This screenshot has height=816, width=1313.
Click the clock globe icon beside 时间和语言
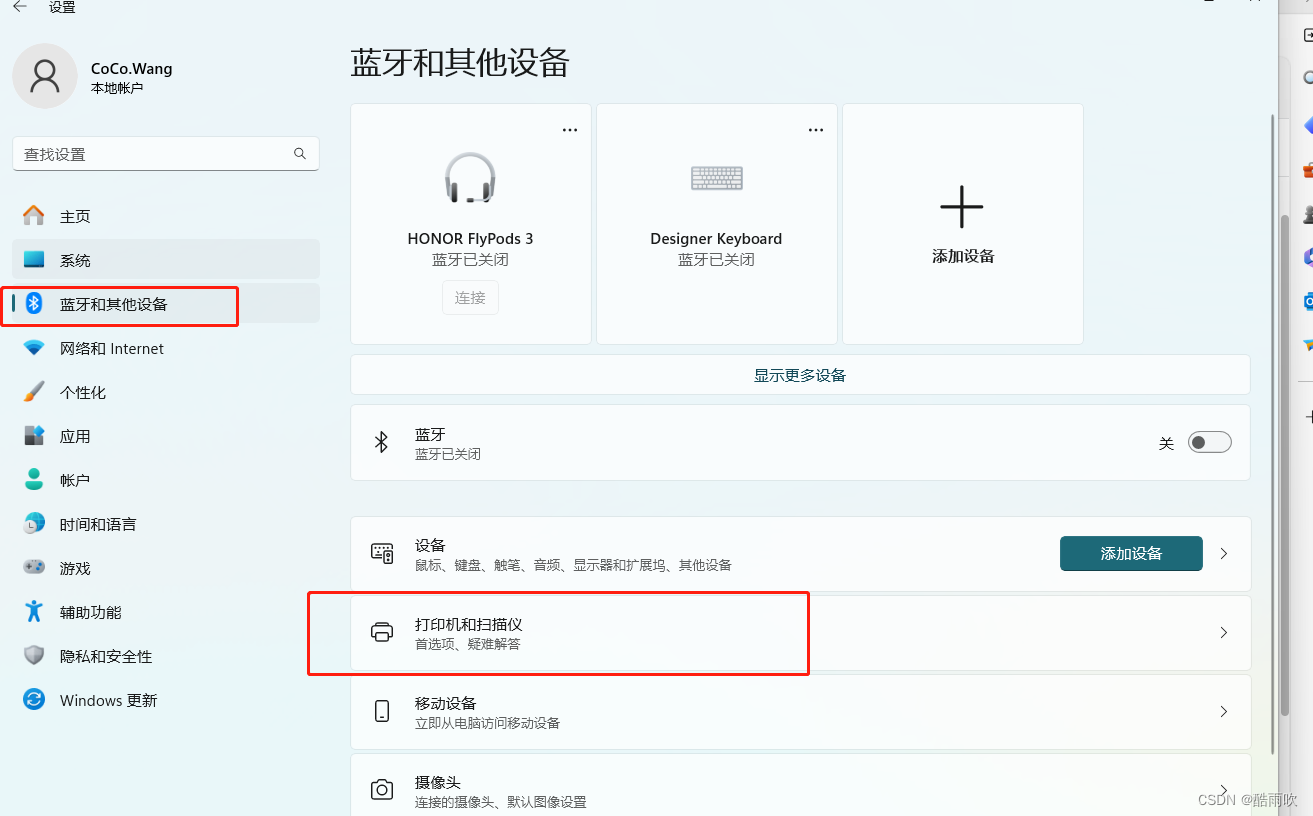tap(34, 523)
